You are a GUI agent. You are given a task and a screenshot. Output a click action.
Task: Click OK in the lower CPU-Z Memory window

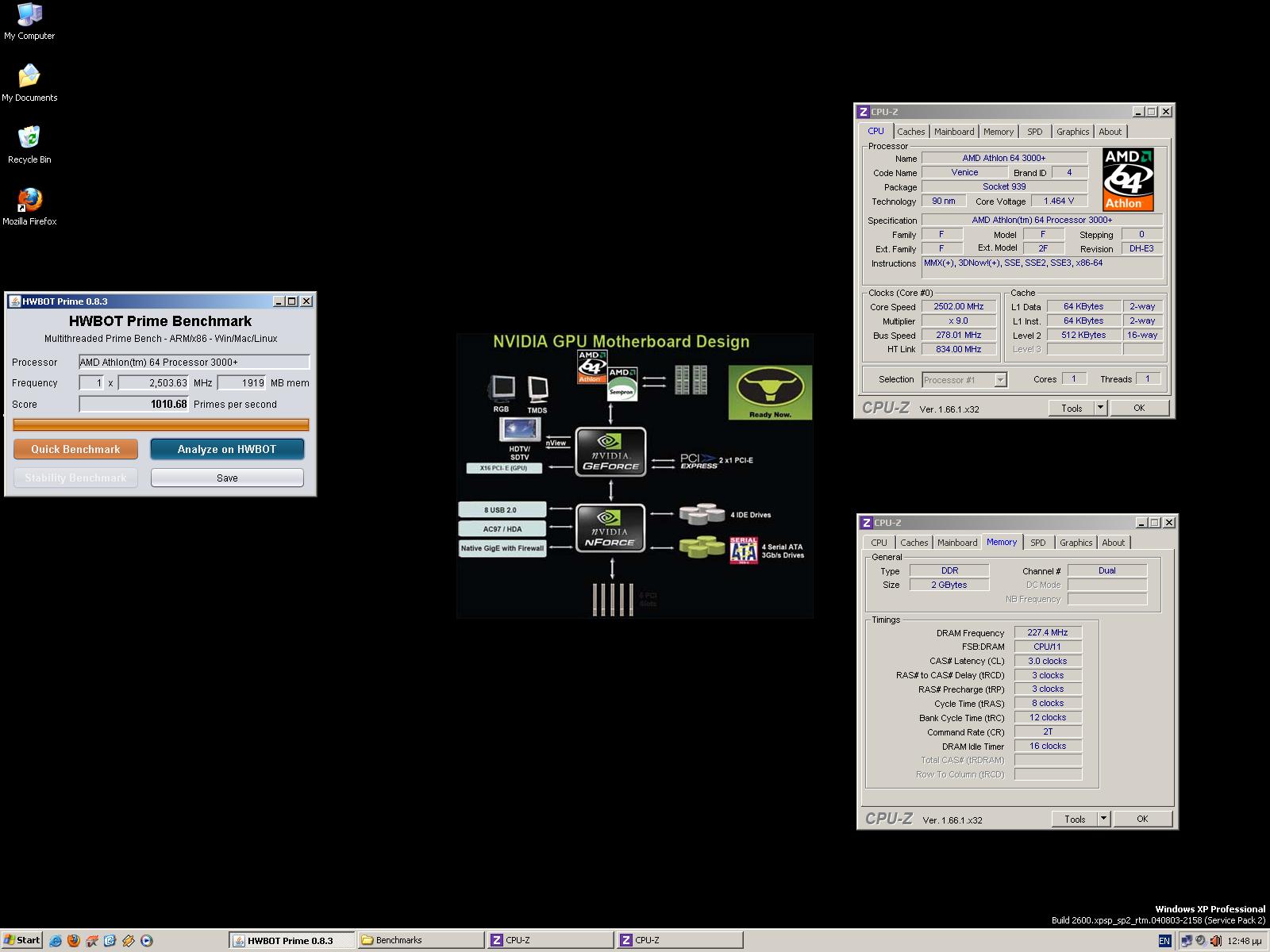click(x=1142, y=819)
